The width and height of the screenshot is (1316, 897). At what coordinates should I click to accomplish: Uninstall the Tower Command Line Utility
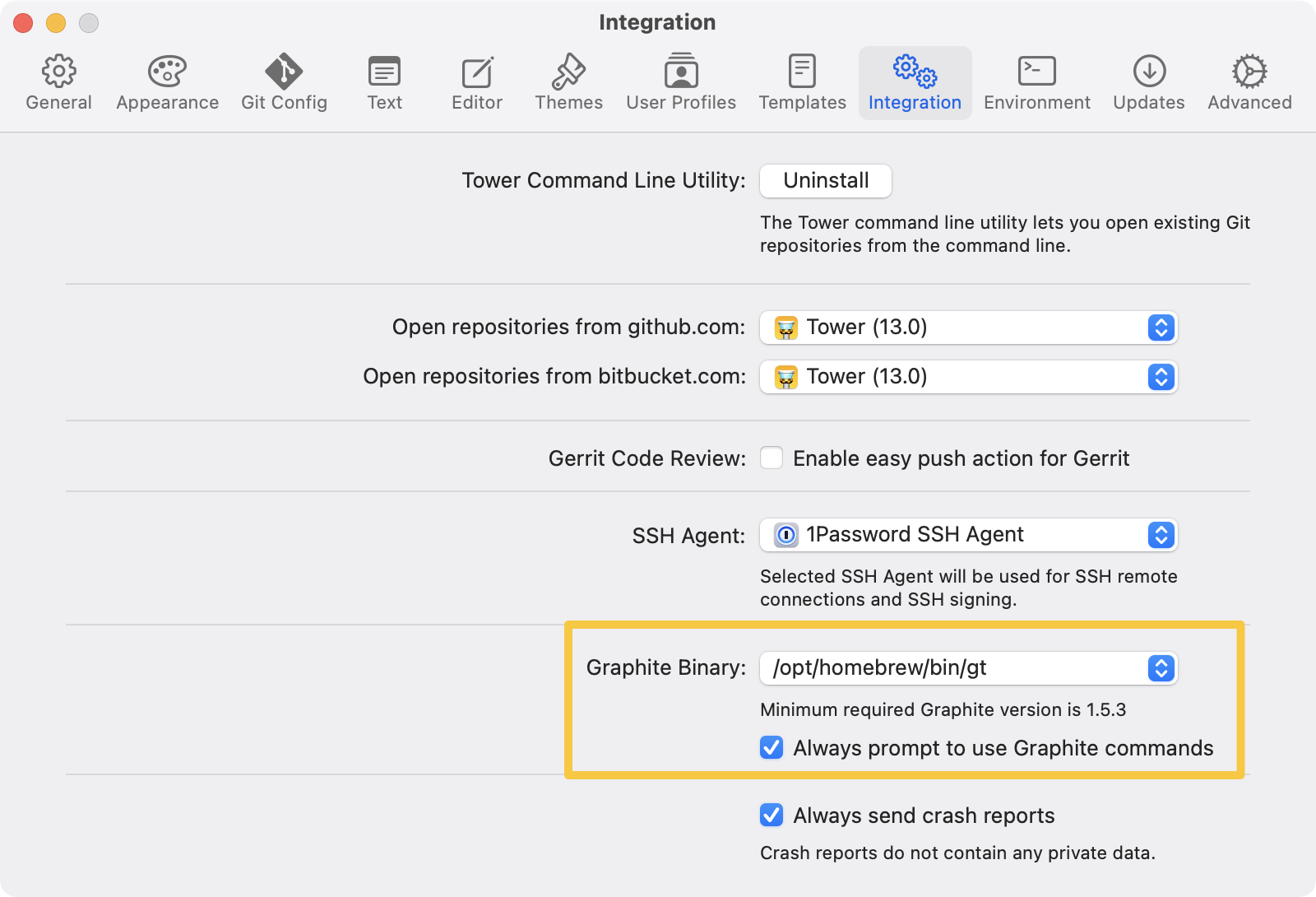[825, 180]
